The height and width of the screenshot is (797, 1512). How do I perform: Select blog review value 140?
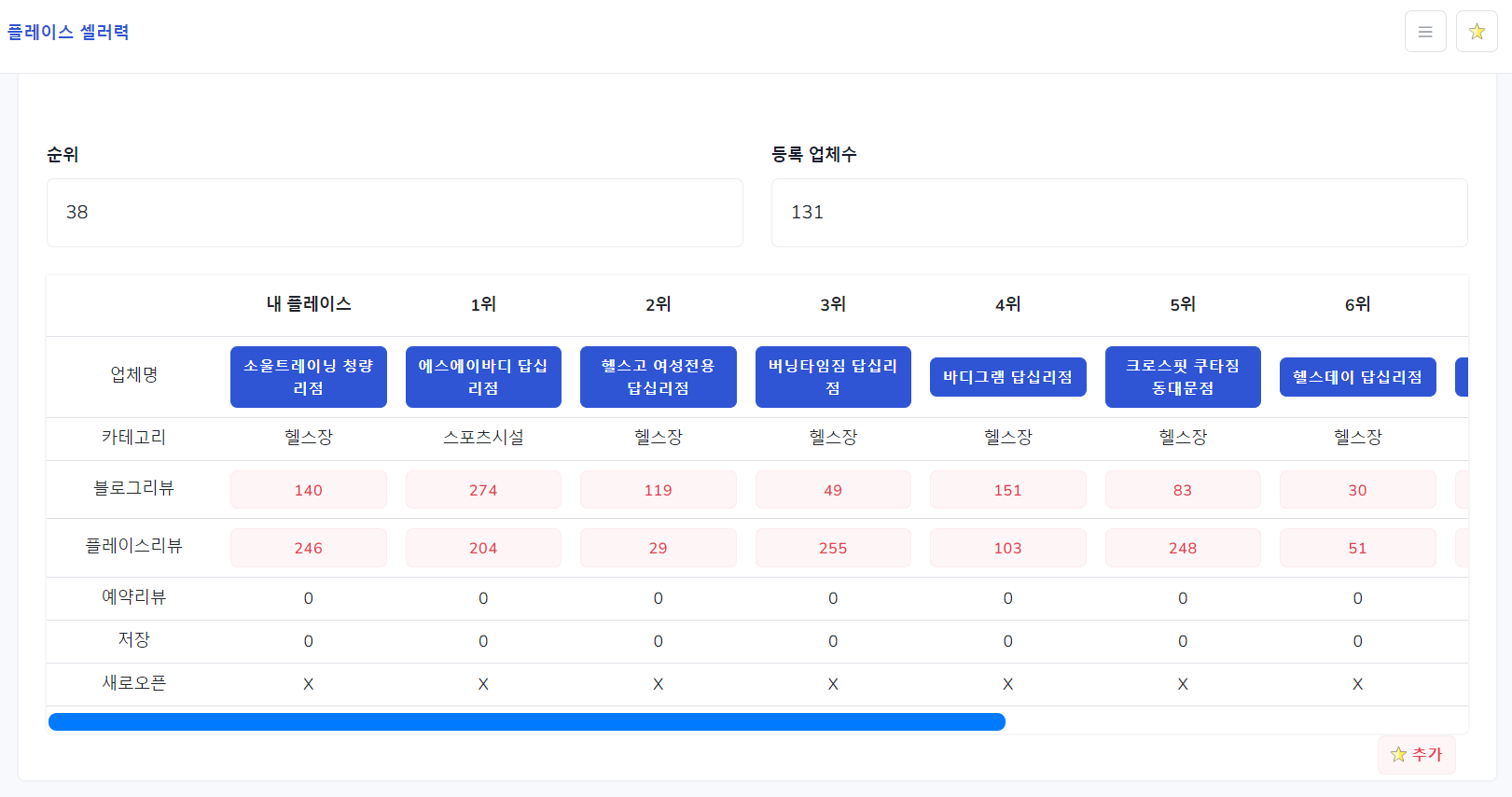click(309, 490)
